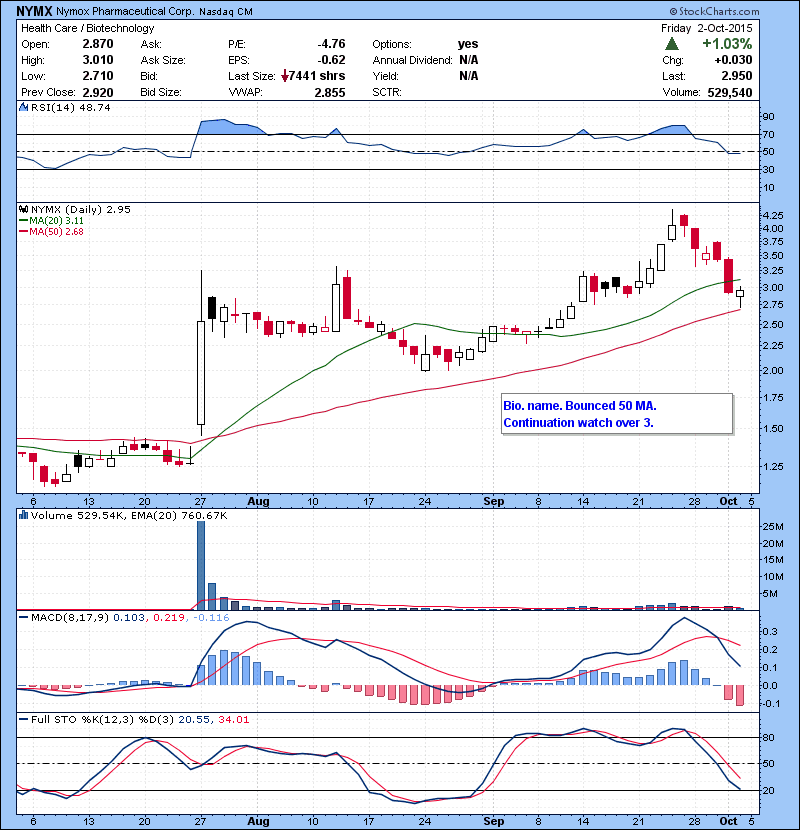Screen dimensions: 800x830
Task: Click the stochastic %K value 20.55
Action: click(x=194, y=719)
